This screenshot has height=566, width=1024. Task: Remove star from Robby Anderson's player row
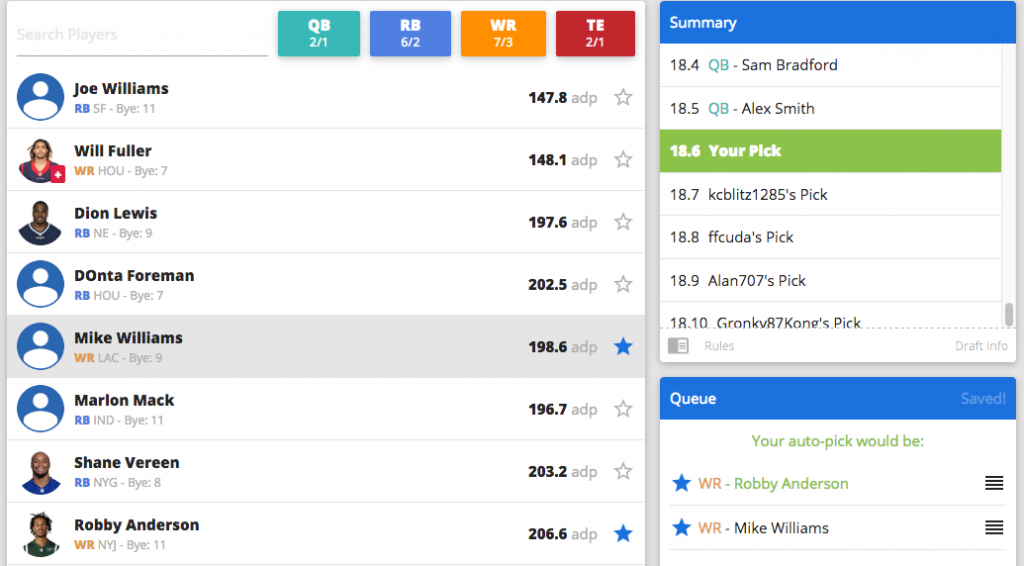pyautogui.click(x=623, y=533)
